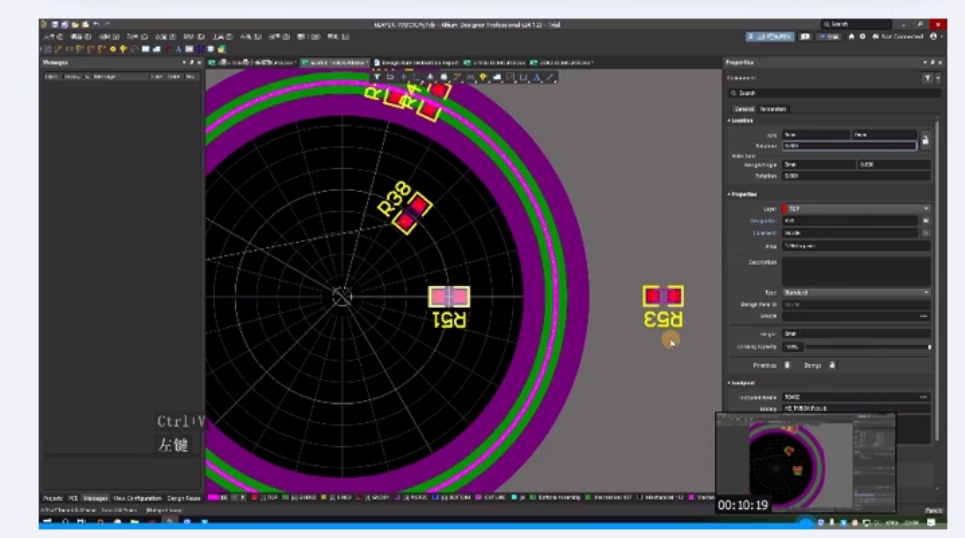Select component R38 on the canvas
The image size is (965, 538).
point(412,213)
